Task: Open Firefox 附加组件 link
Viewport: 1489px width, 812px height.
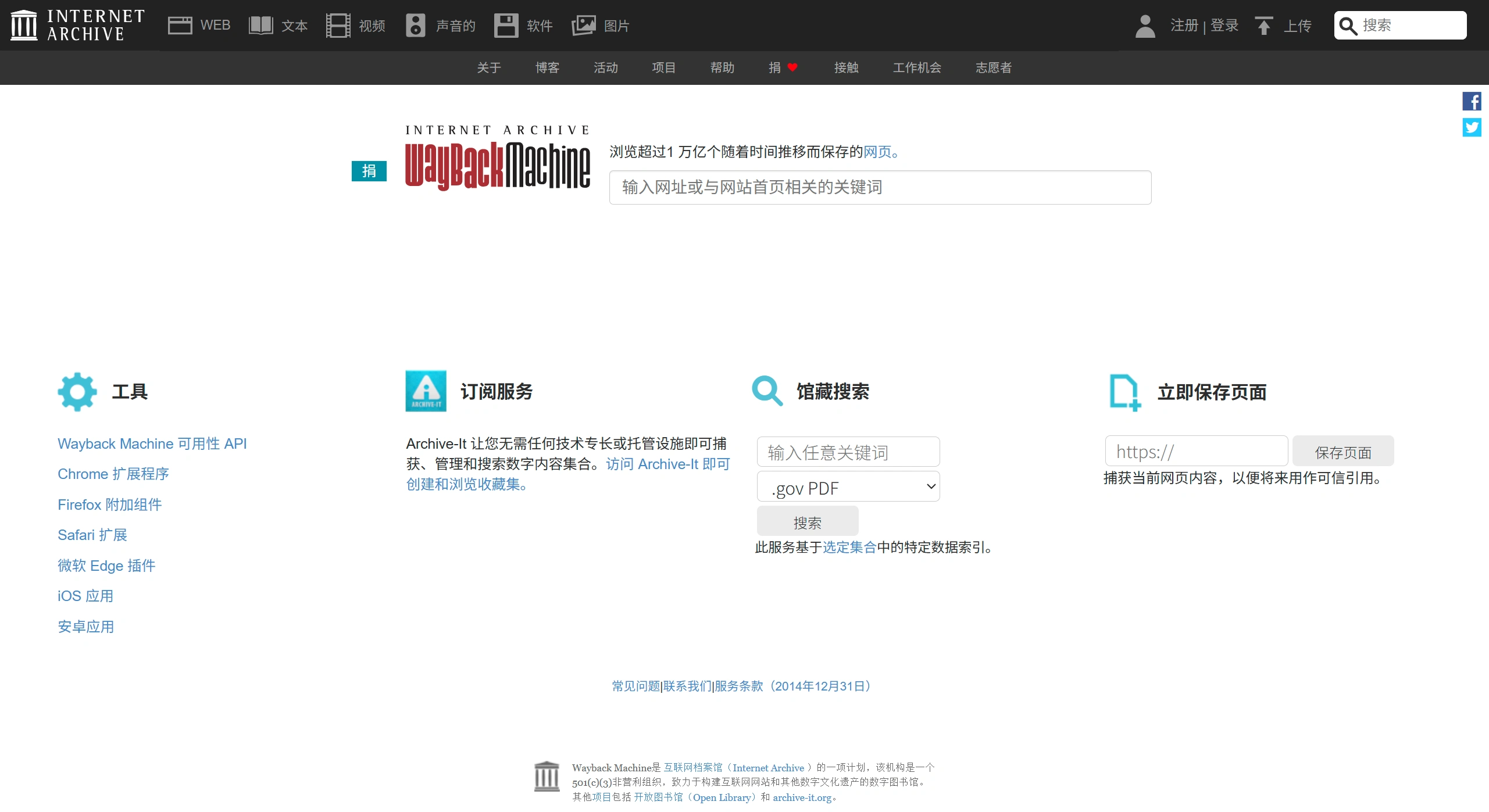Action: click(110, 505)
